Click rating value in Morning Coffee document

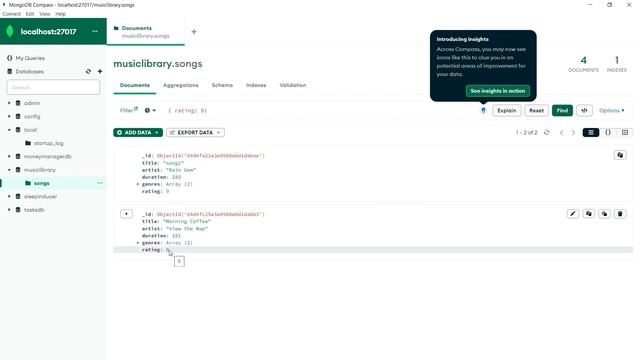coord(167,250)
